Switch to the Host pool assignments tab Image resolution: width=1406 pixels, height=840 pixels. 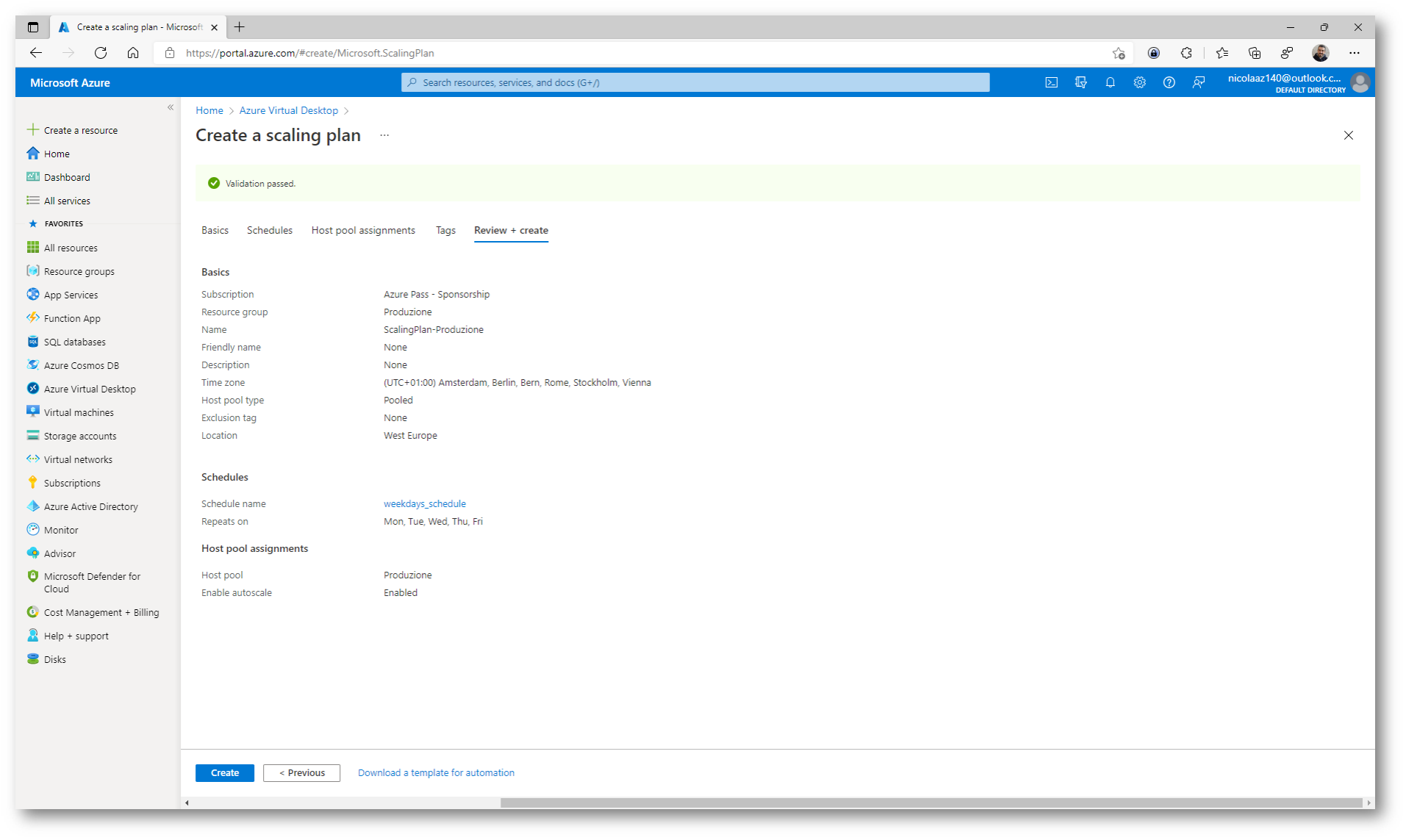[363, 230]
